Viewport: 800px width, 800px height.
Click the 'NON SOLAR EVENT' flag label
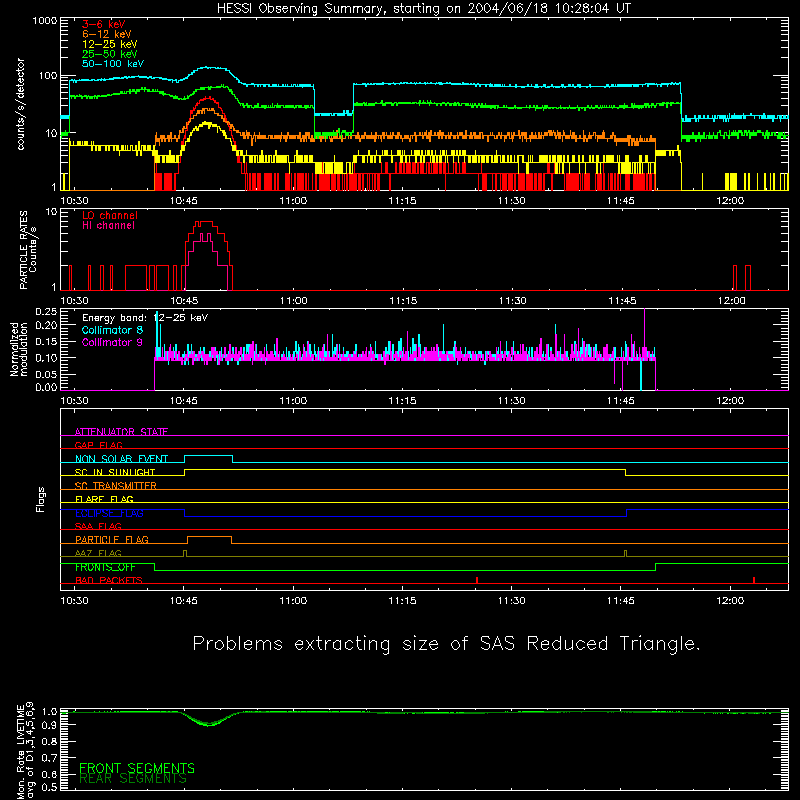click(121, 459)
